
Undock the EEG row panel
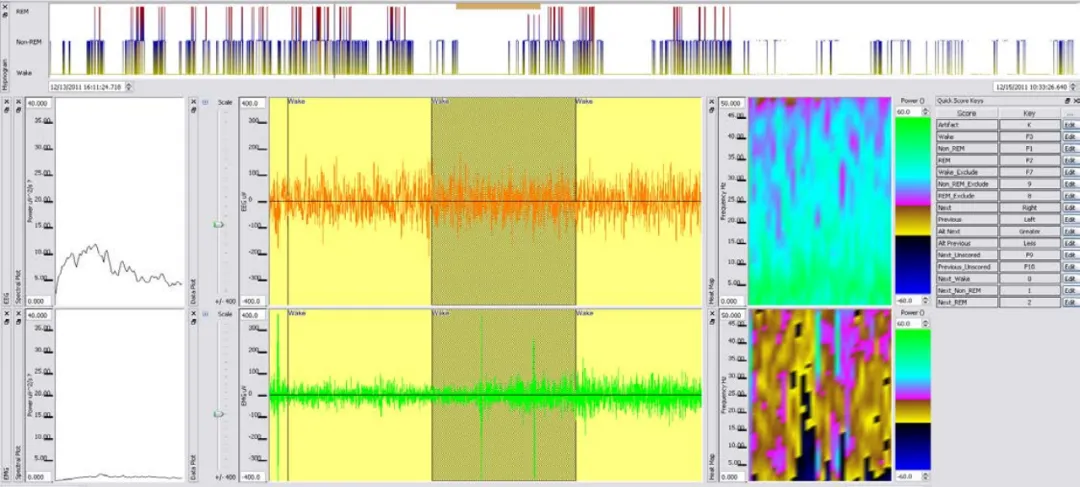tap(6, 110)
